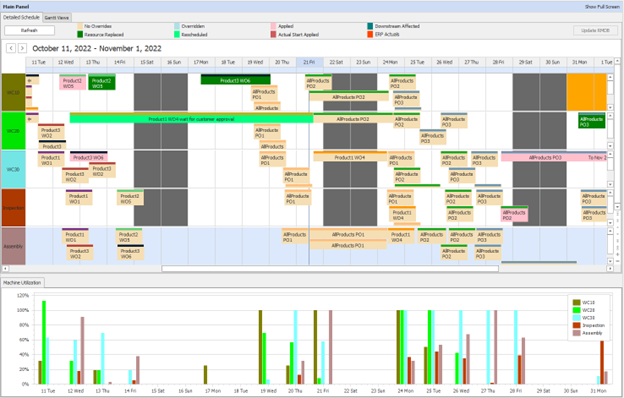Select Product3 WO6 bar in Assembly row
Image resolution: width=624 pixels, height=398 pixels.
pyautogui.click(x=131, y=253)
